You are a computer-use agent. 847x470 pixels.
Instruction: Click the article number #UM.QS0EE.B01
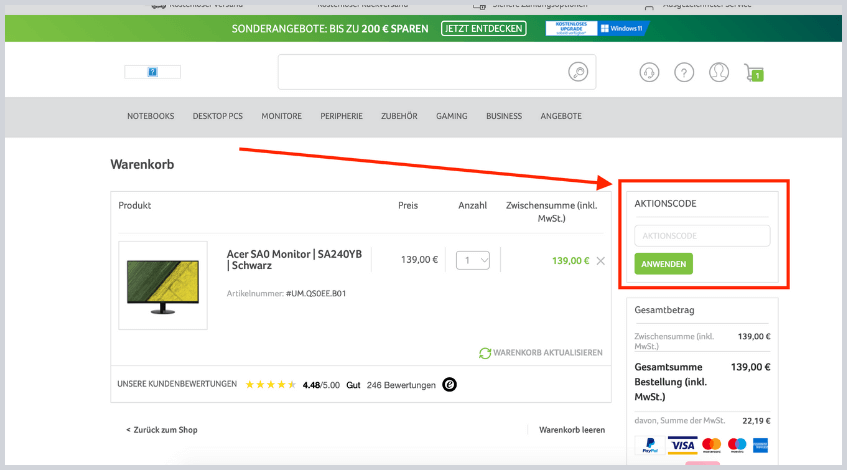pyautogui.click(x=316, y=293)
